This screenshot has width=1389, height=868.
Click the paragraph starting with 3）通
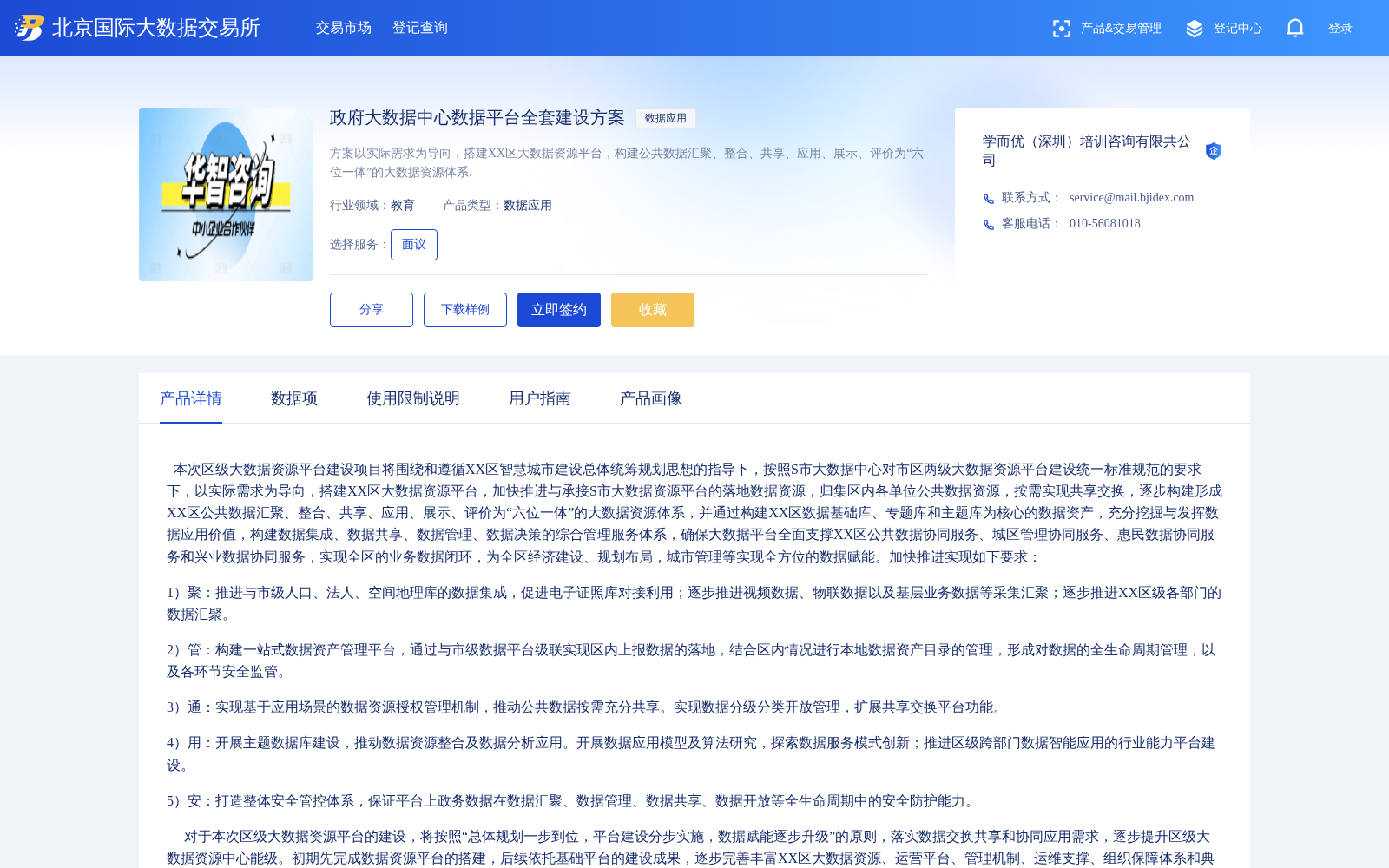[x=587, y=707]
